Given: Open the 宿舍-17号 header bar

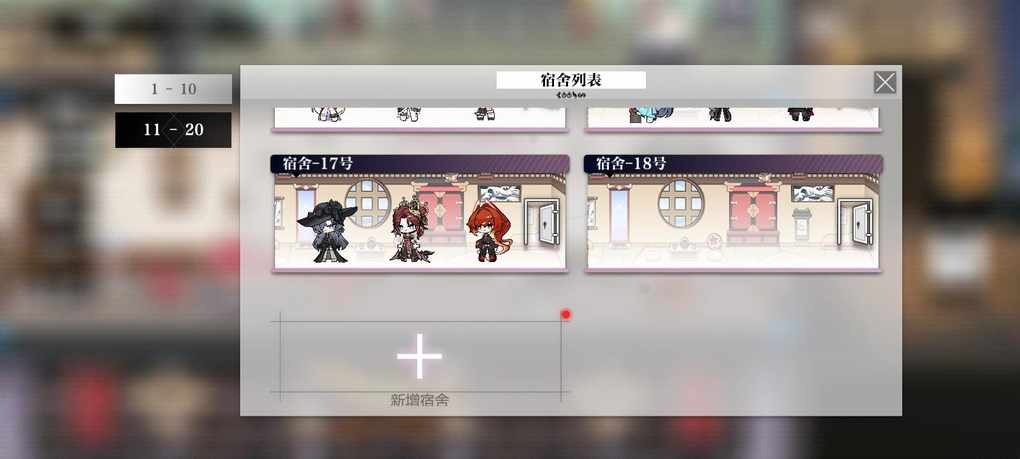Looking at the screenshot, I should [420, 164].
